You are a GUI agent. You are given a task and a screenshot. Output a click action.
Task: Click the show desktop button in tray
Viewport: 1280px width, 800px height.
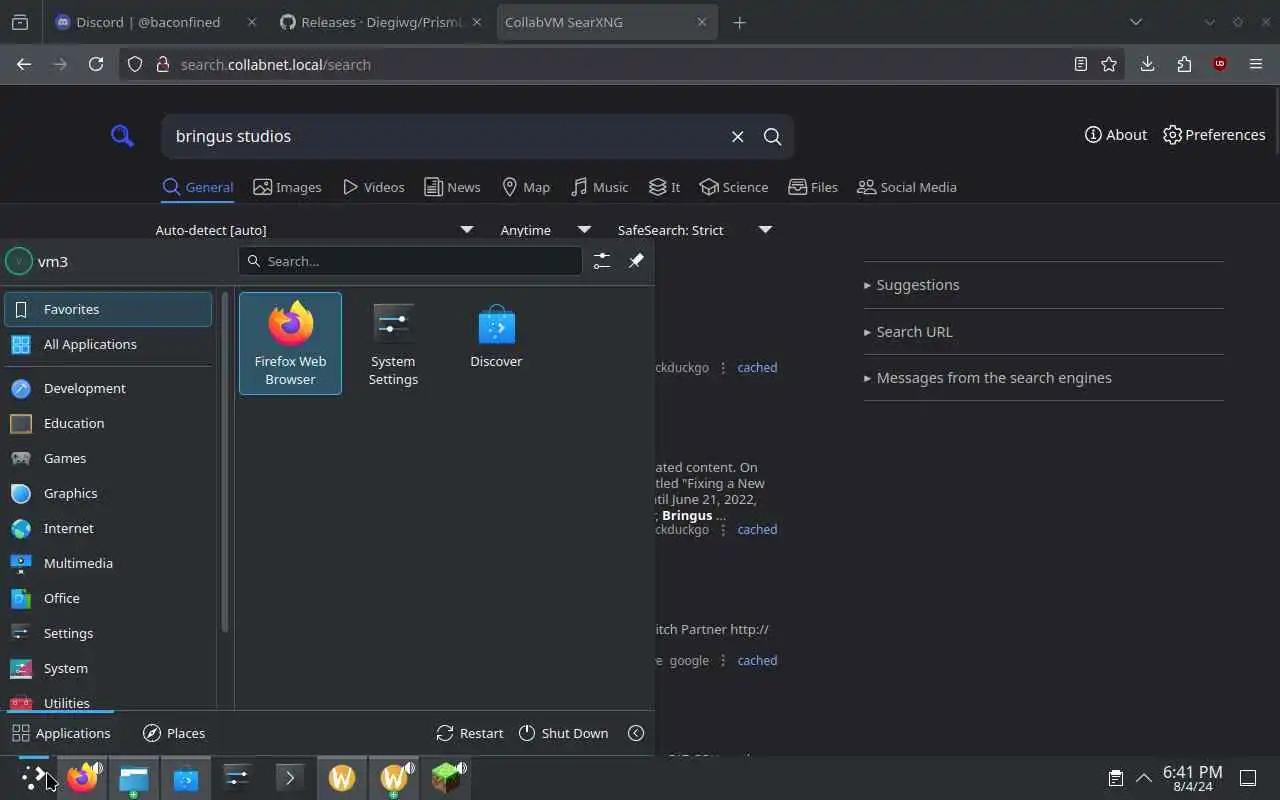coord(1248,778)
